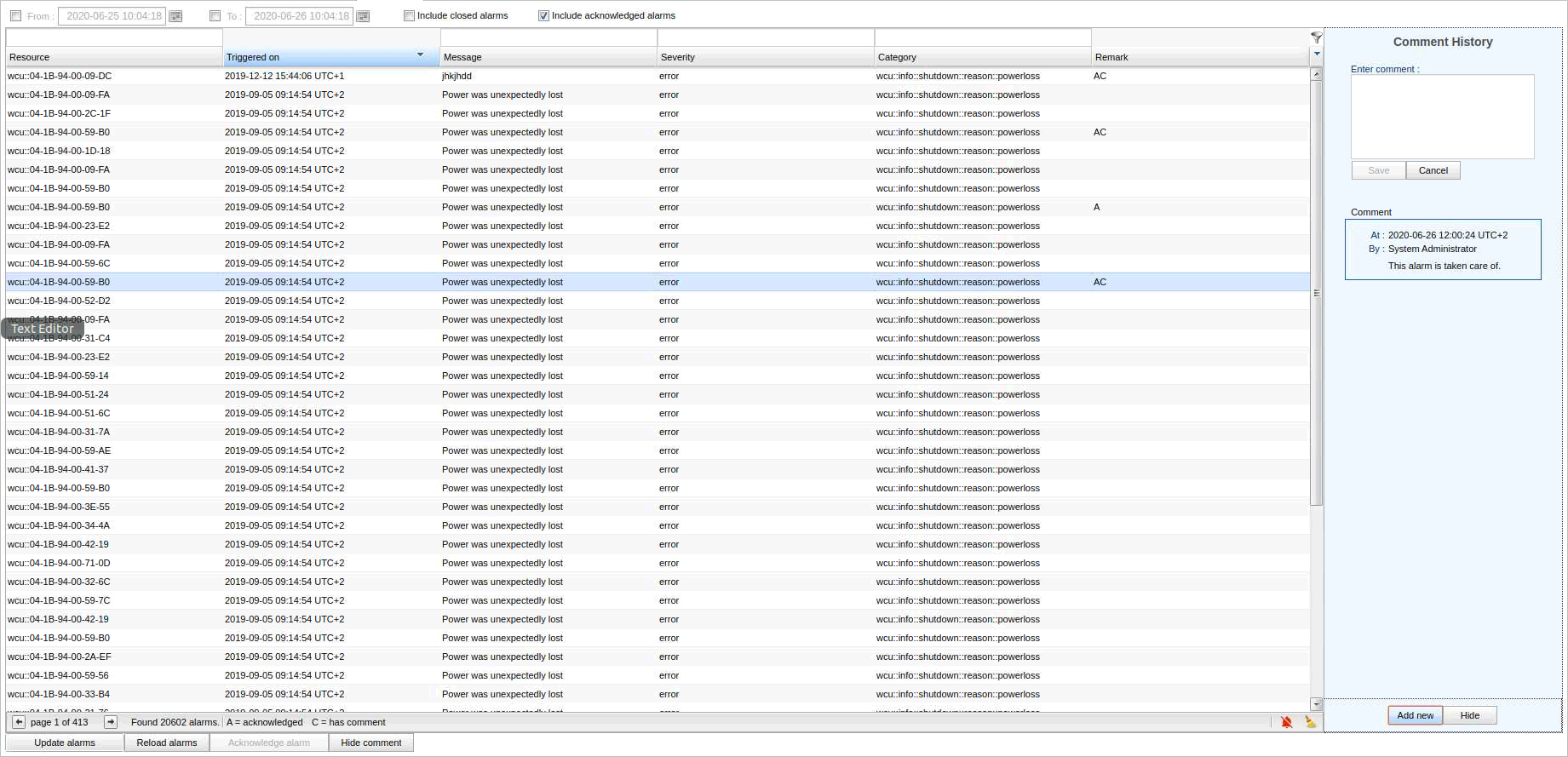
Task: Go to the previous alarm page
Action: click(19, 722)
